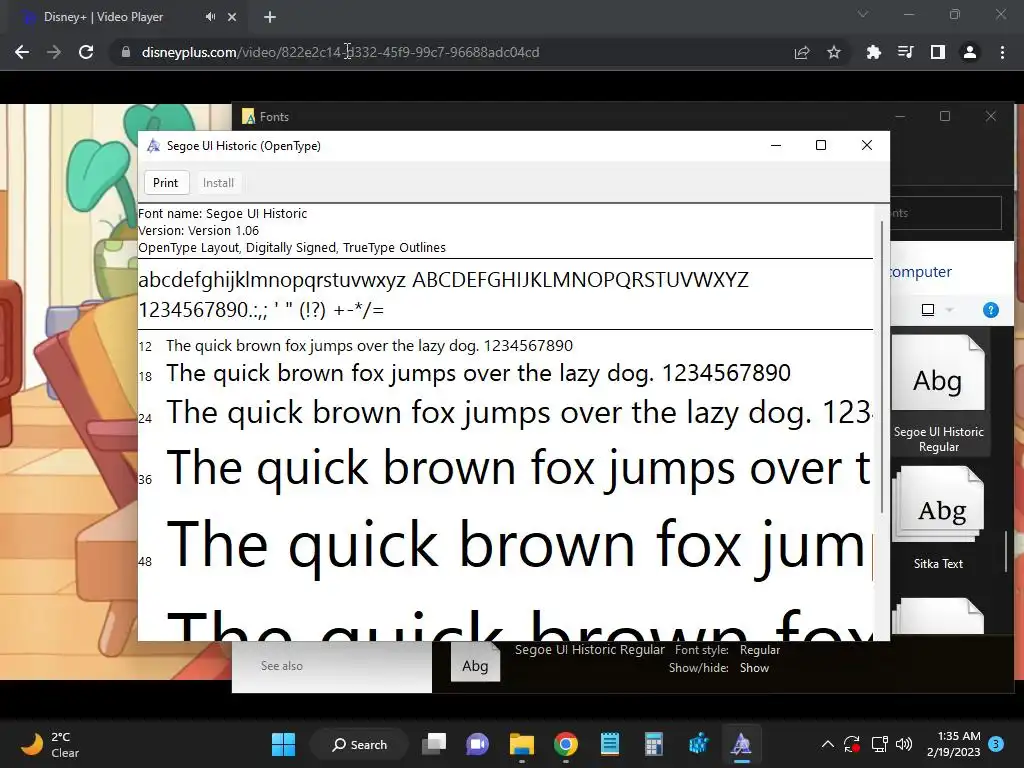Open Chrome profile avatar
The image size is (1024, 768).
click(970, 52)
